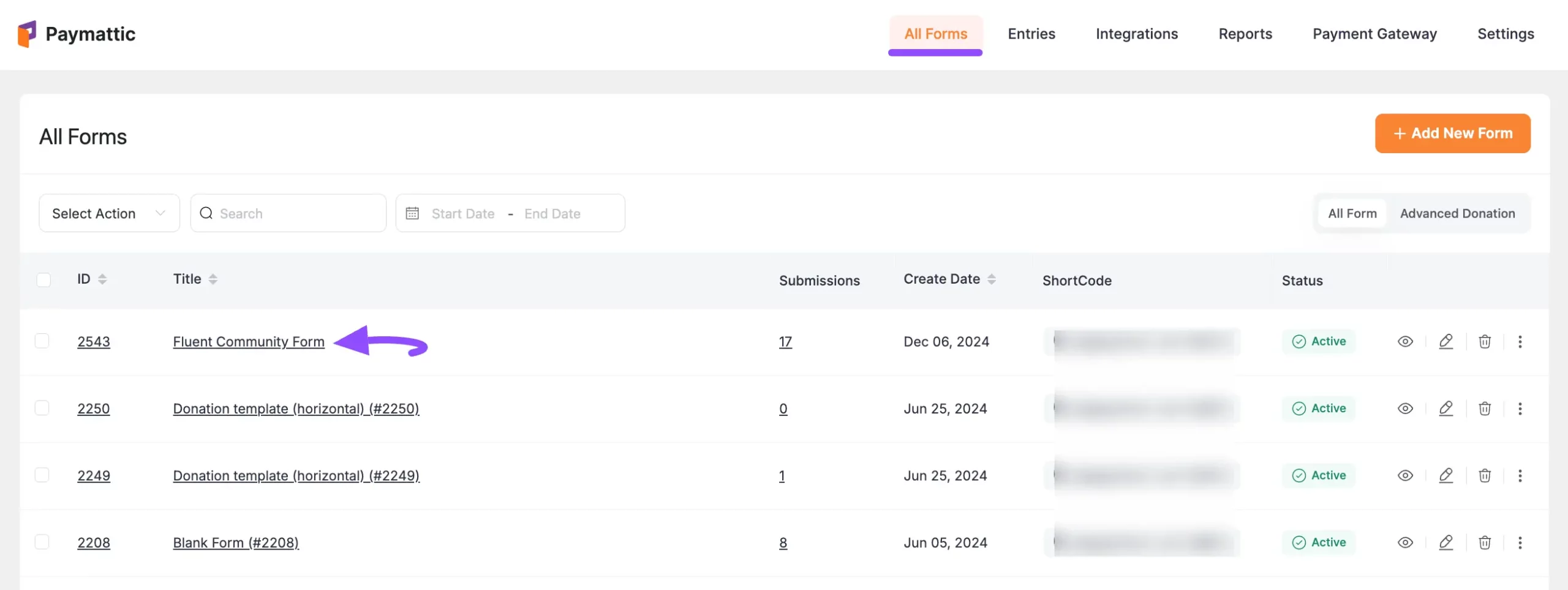Edit form 2250 using the pencil icon
Image resolution: width=1568 pixels, height=590 pixels.
[1445, 409]
